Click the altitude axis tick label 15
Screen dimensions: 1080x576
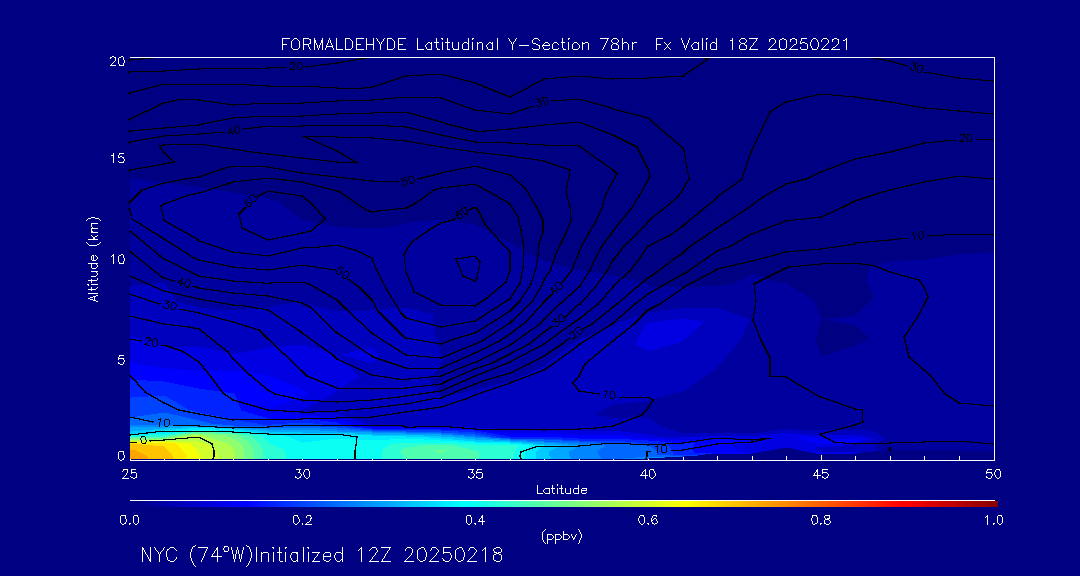point(116,158)
